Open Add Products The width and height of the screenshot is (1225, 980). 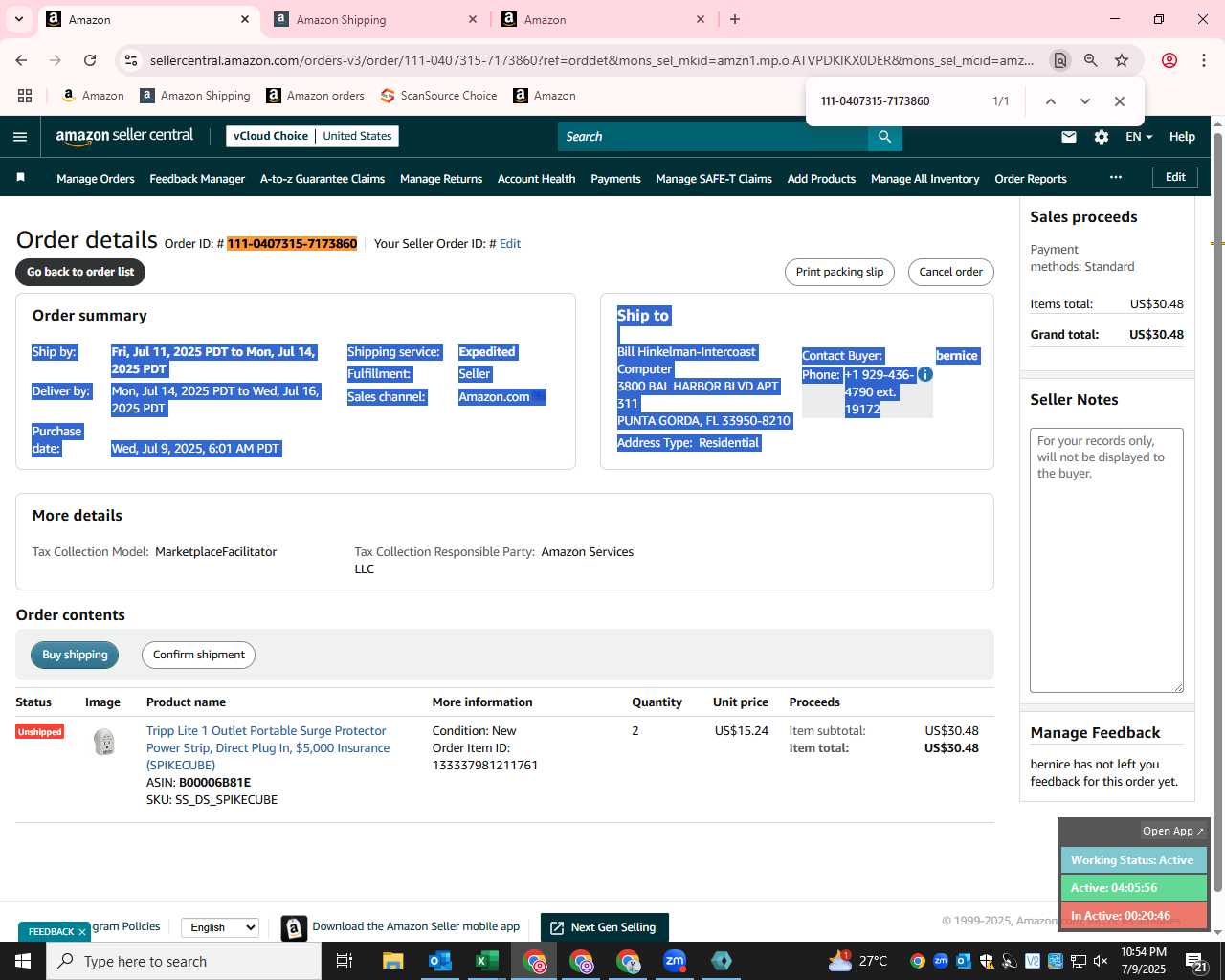(x=821, y=179)
